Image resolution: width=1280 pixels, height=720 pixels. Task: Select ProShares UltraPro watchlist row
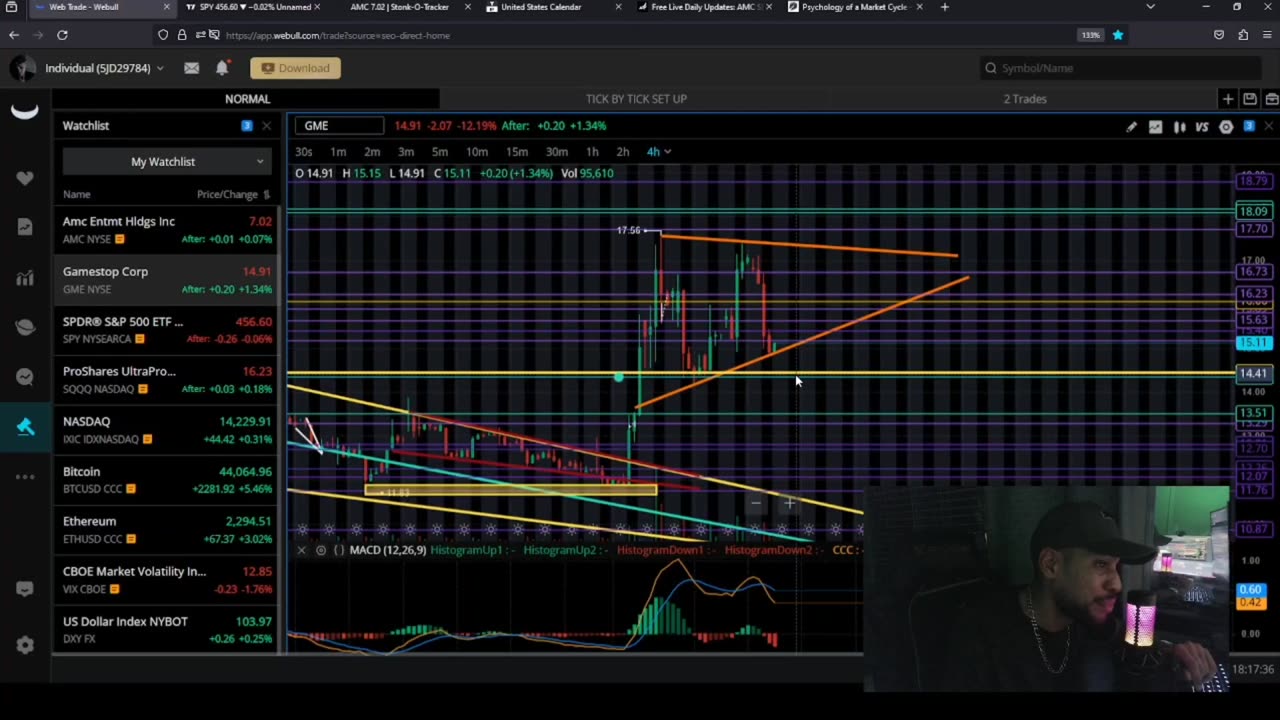point(166,380)
